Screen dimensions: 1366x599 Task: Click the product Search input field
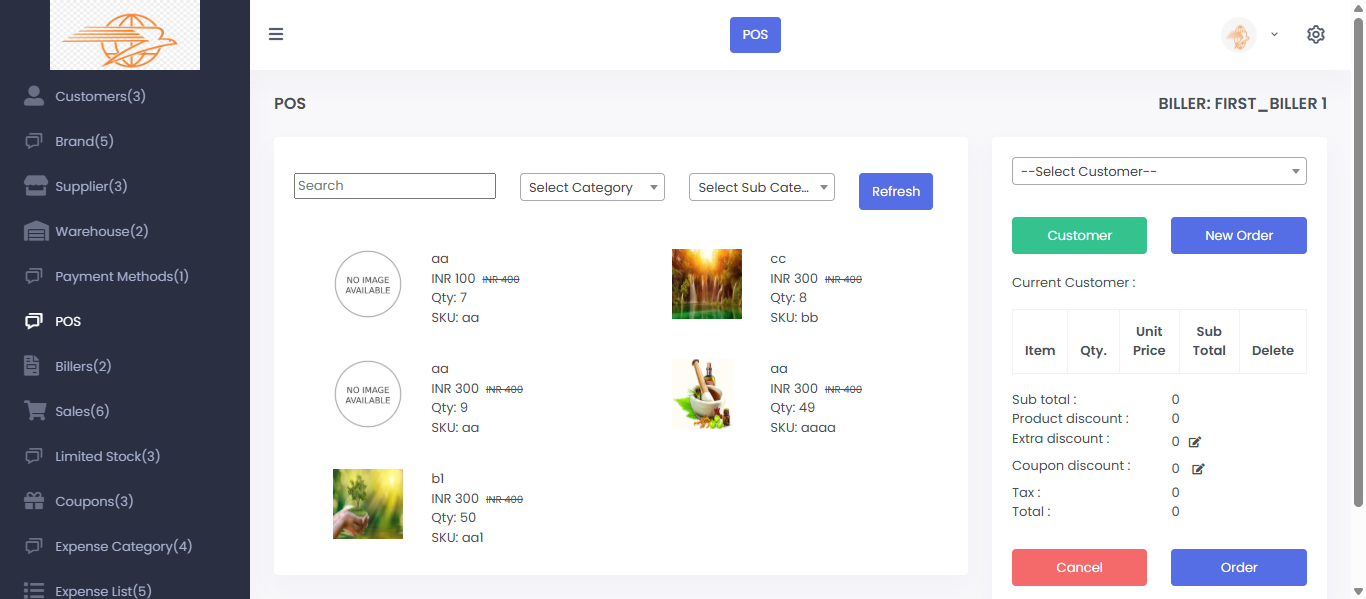pyautogui.click(x=394, y=186)
